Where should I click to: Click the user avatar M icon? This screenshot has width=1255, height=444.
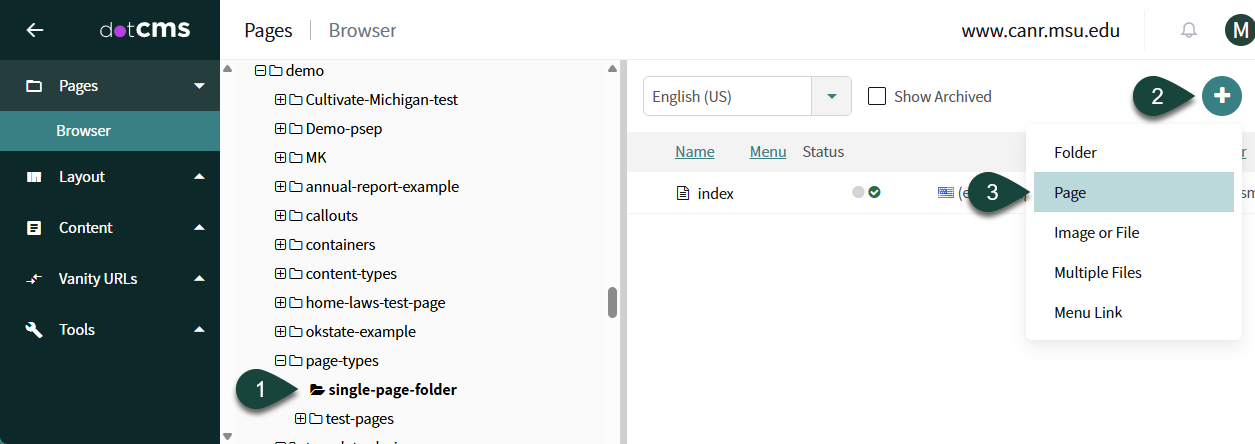tap(1238, 30)
